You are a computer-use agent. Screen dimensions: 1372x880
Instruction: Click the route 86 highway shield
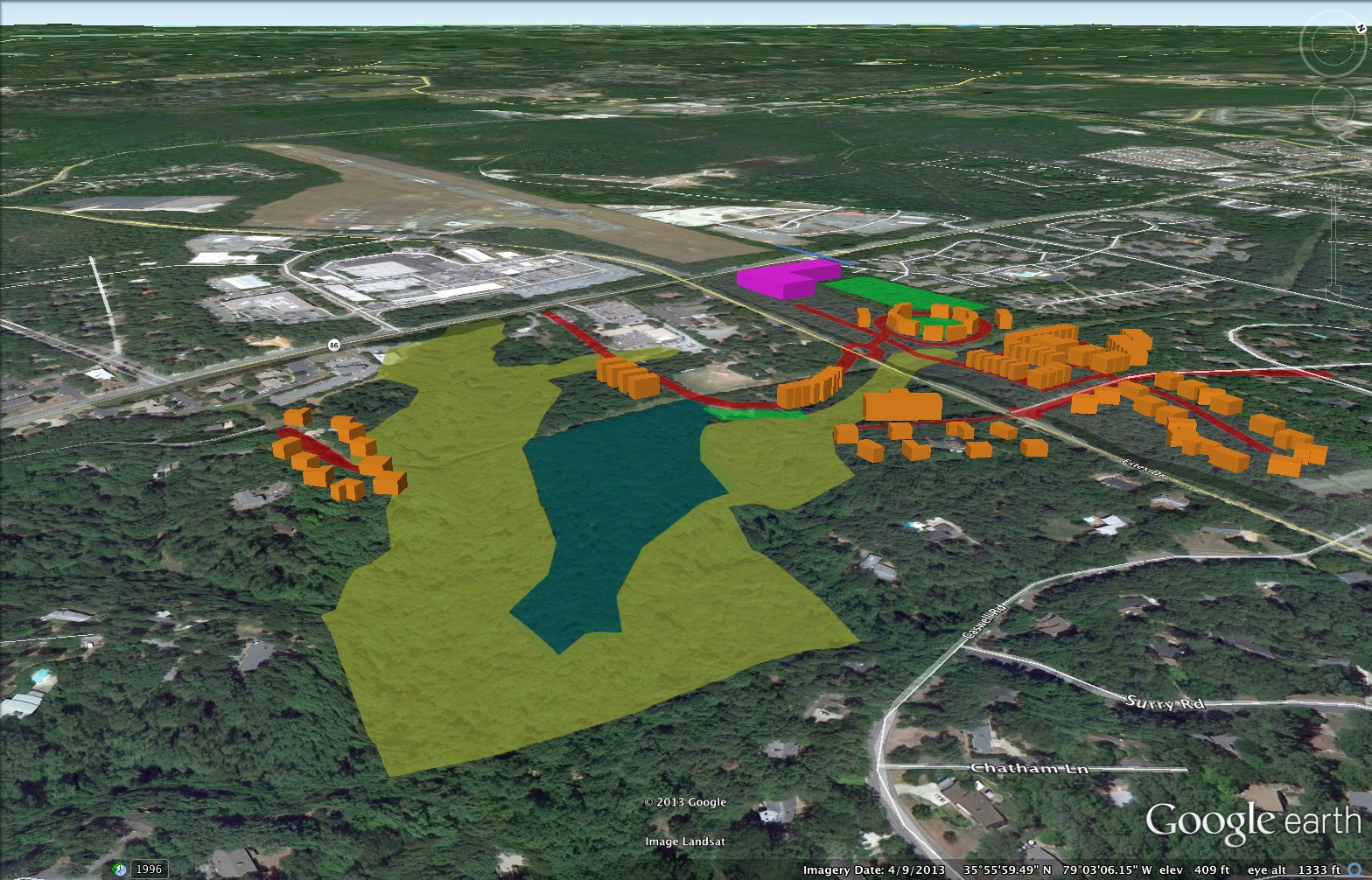333,346
